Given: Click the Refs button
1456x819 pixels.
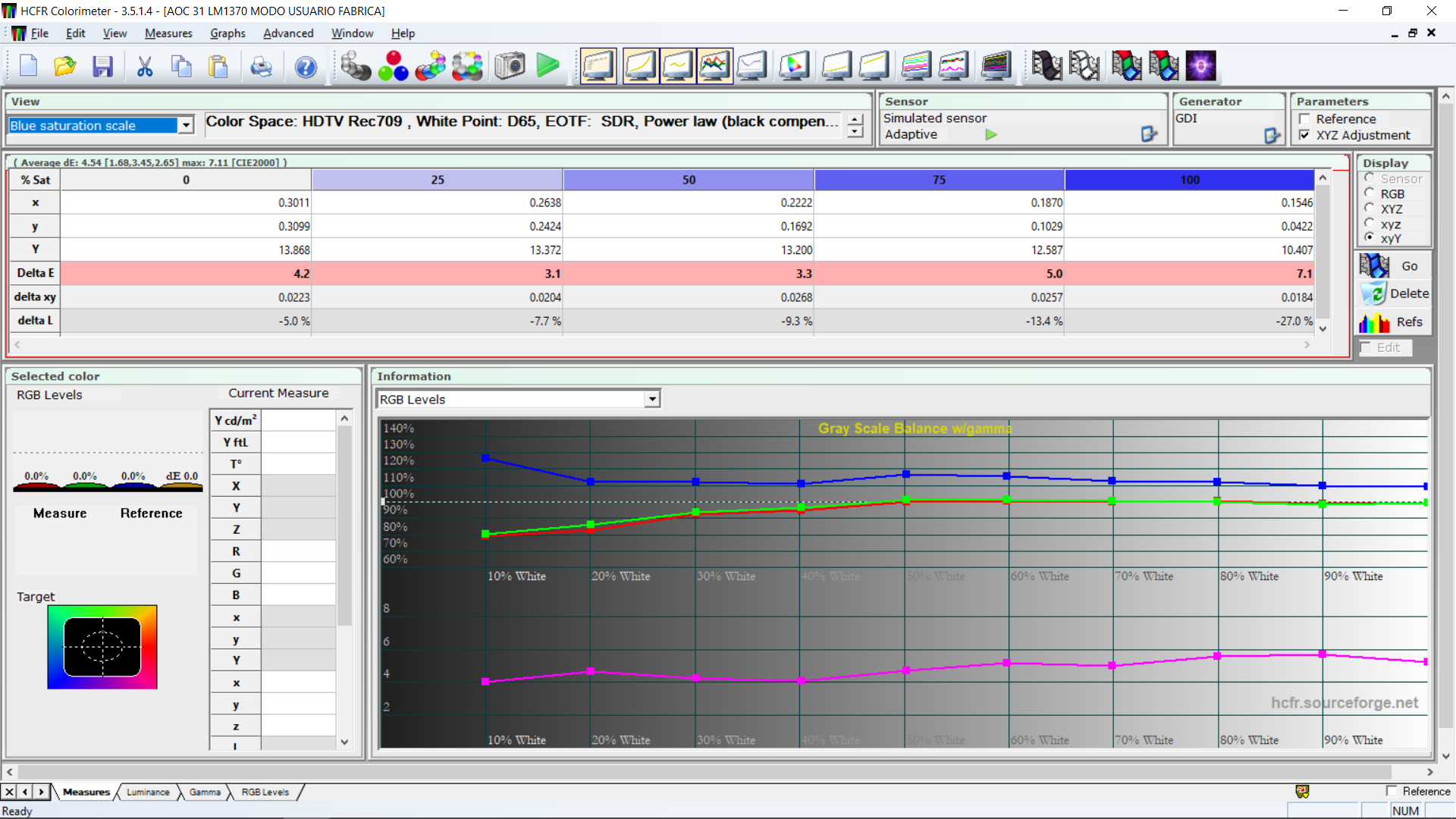Looking at the screenshot, I should pos(1392,322).
